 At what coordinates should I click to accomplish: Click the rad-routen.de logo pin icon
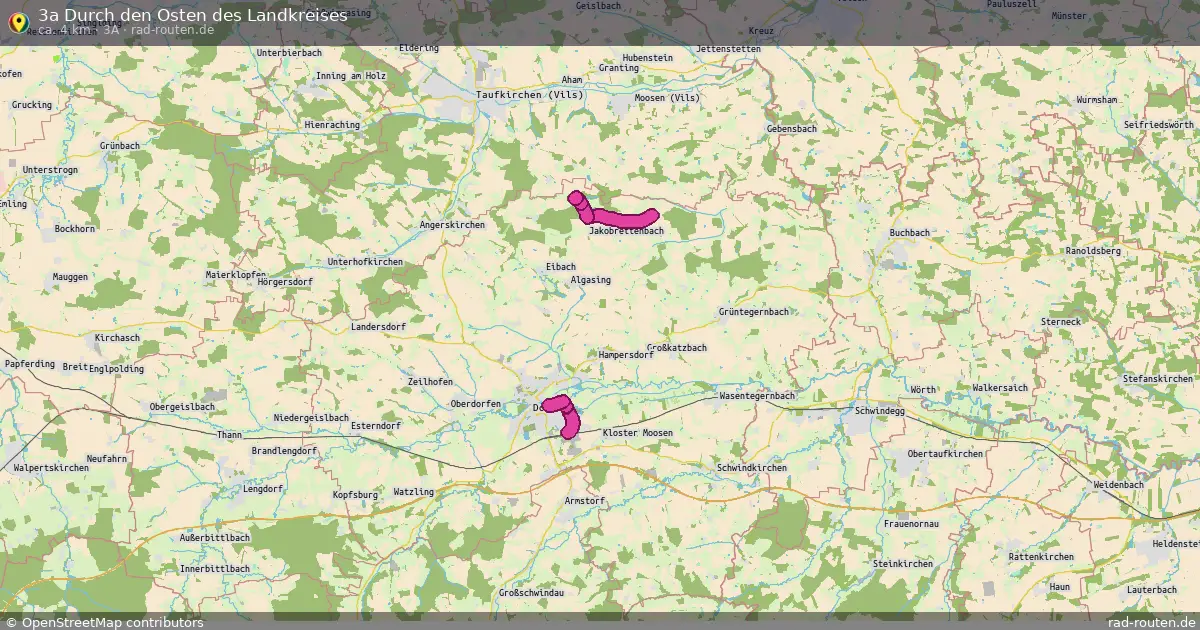coord(18,21)
